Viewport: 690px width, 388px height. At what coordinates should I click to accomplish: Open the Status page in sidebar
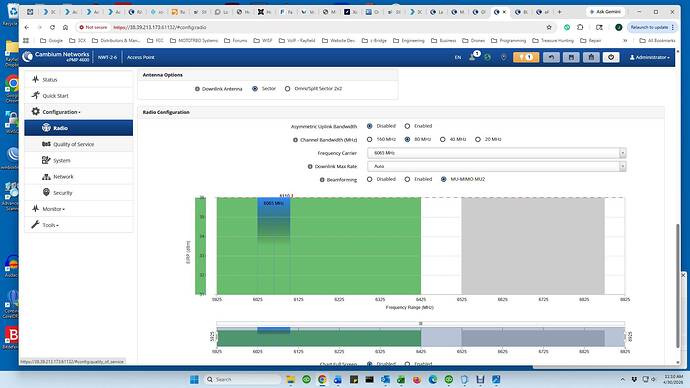click(78, 80)
